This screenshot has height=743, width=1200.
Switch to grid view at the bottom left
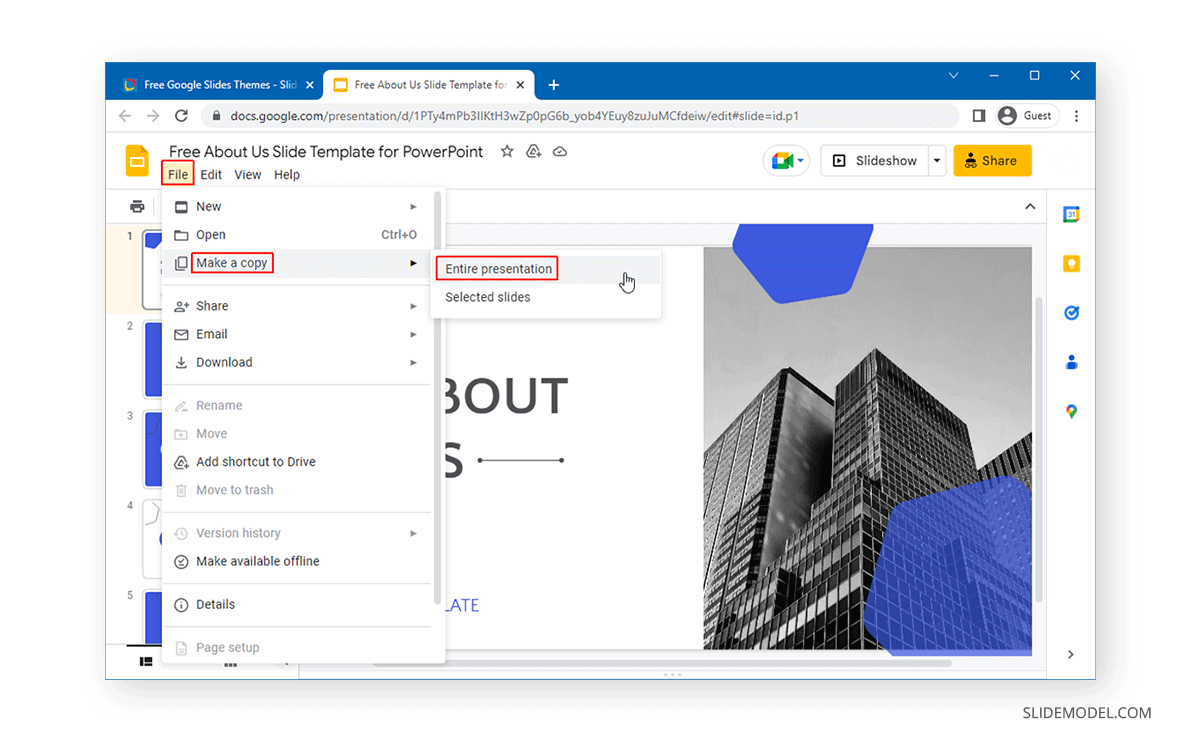145,661
